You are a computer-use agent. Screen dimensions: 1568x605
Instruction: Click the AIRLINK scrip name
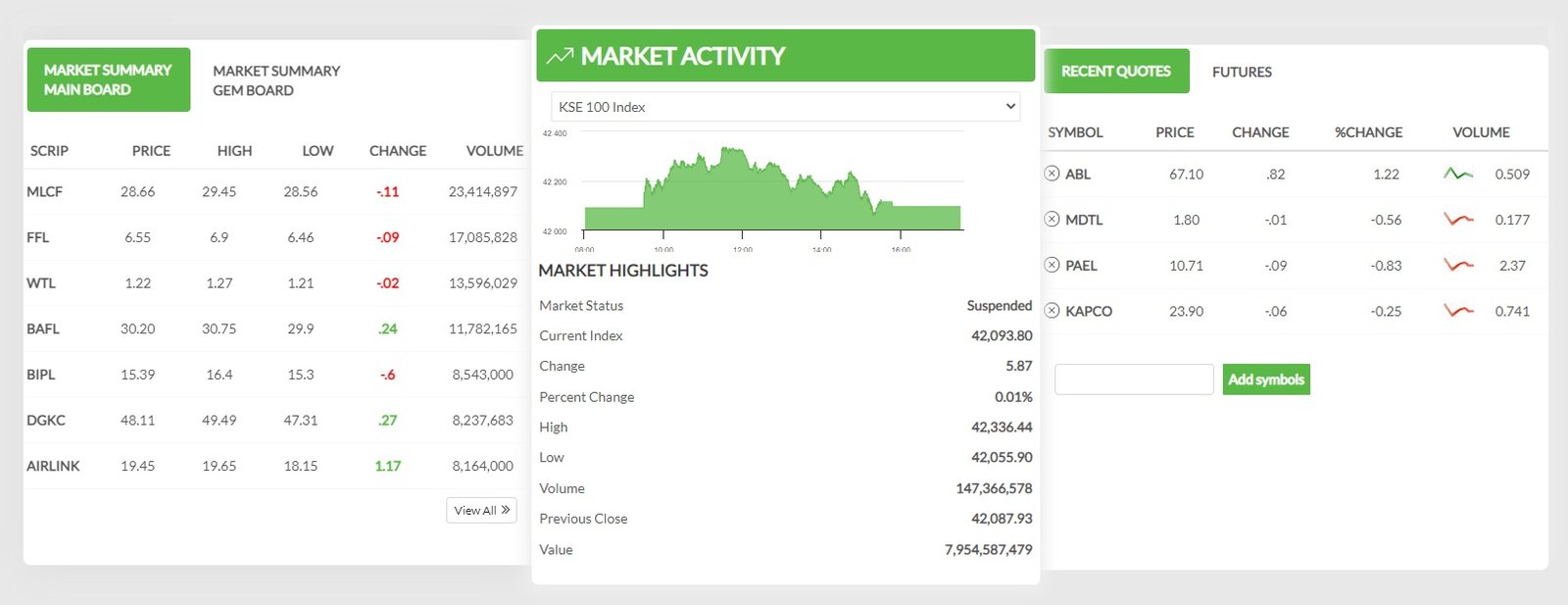pos(54,466)
